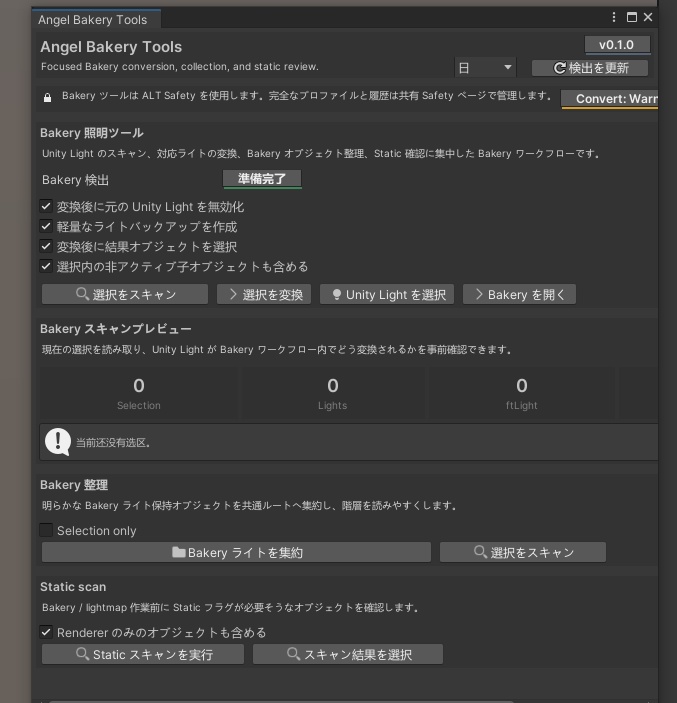Click 選択をスキャン under Bakery 照明ツール
Image resolution: width=677 pixels, height=703 pixels.
tap(125, 295)
